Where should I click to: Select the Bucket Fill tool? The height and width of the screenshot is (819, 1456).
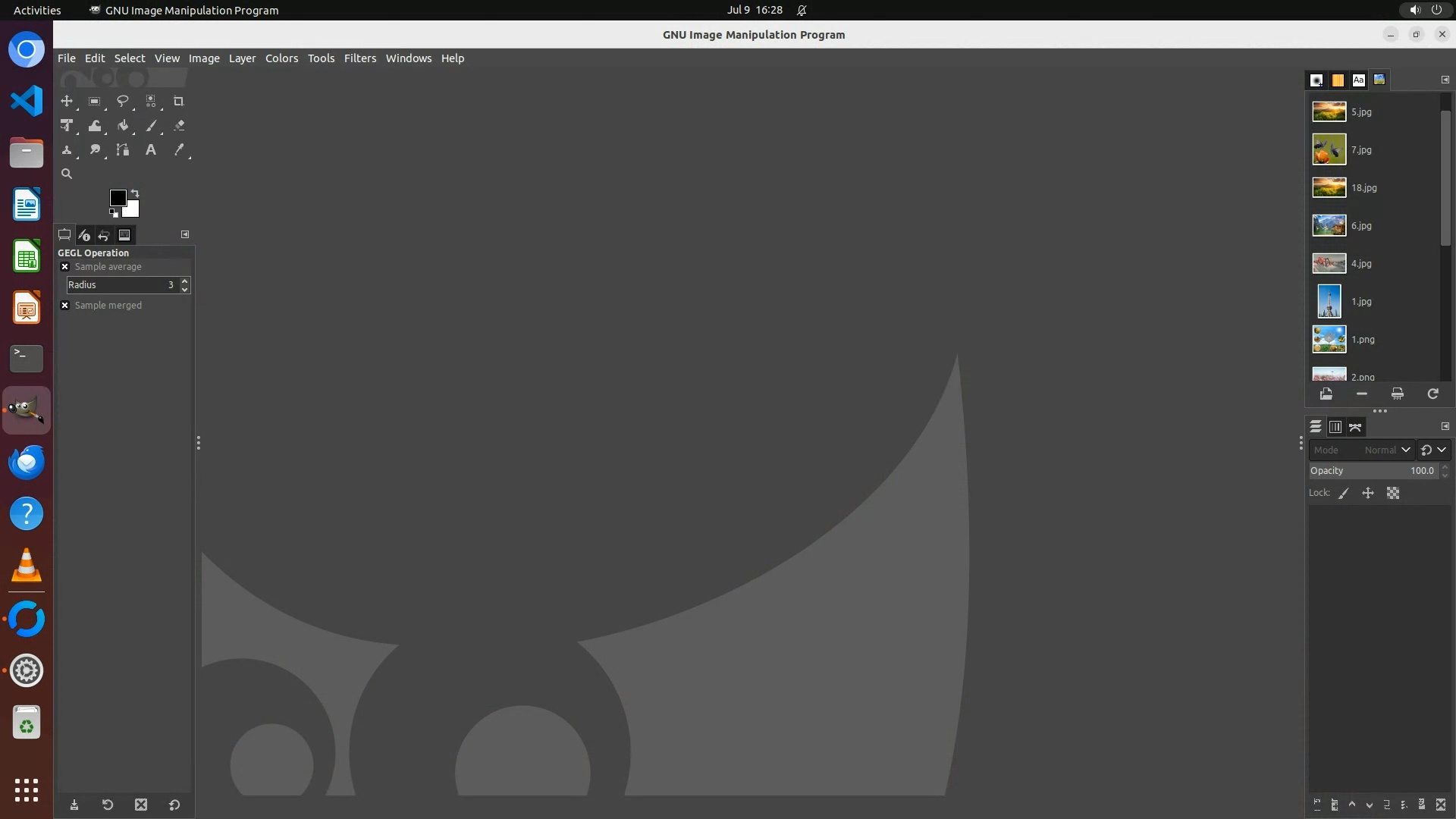tap(123, 126)
